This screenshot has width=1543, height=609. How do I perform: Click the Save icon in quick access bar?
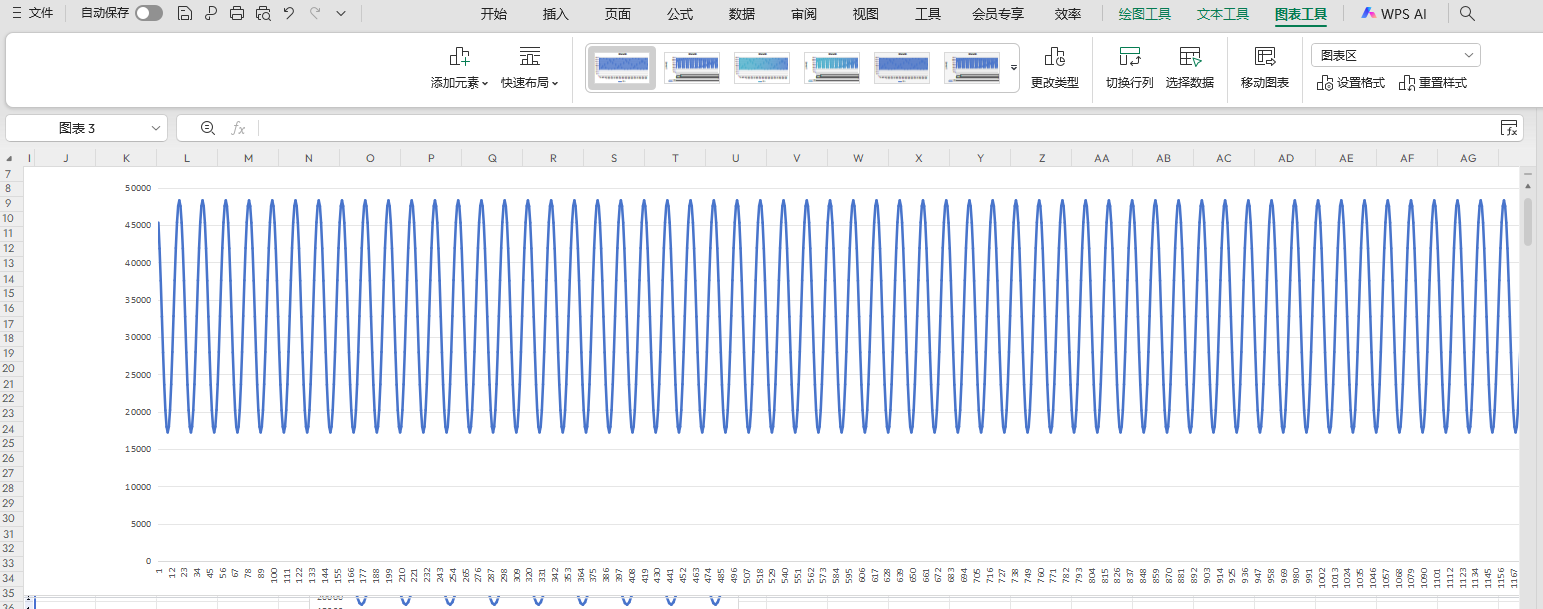184,13
